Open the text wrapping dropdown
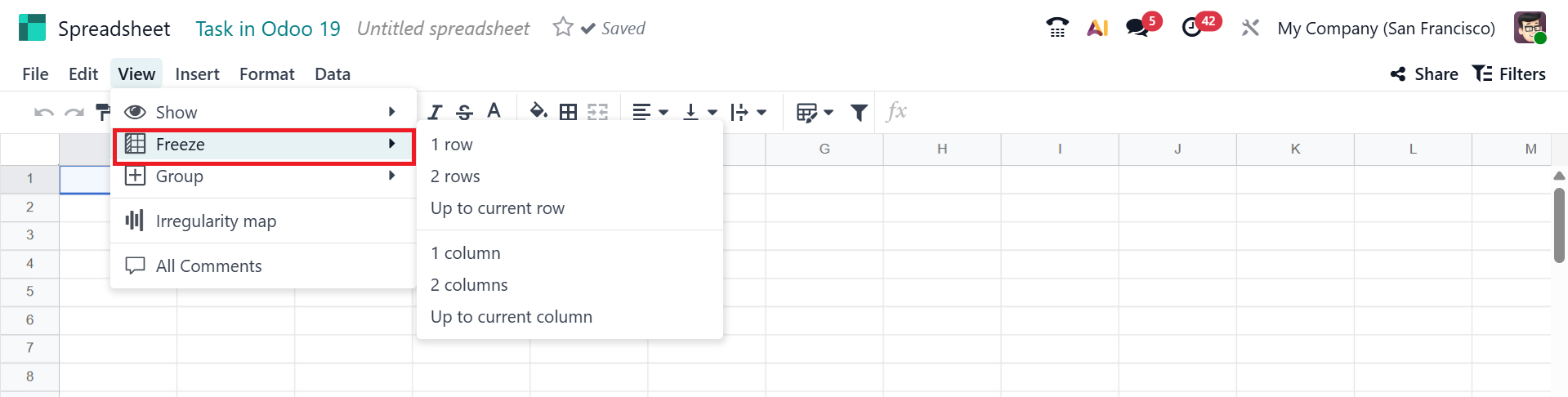This screenshot has height=397, width=1568. (x=748, y=112)
